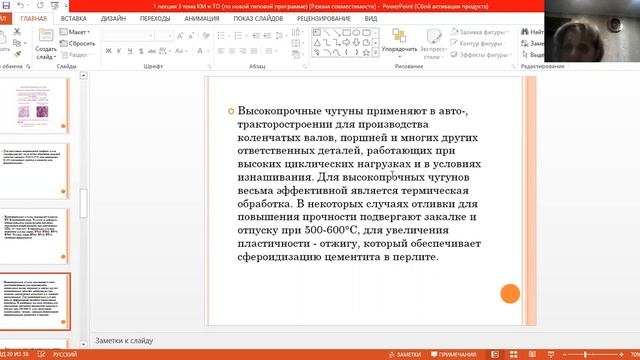Click the zoom slider handle
The image size is (640, 360).
click(x=586, y=354)
